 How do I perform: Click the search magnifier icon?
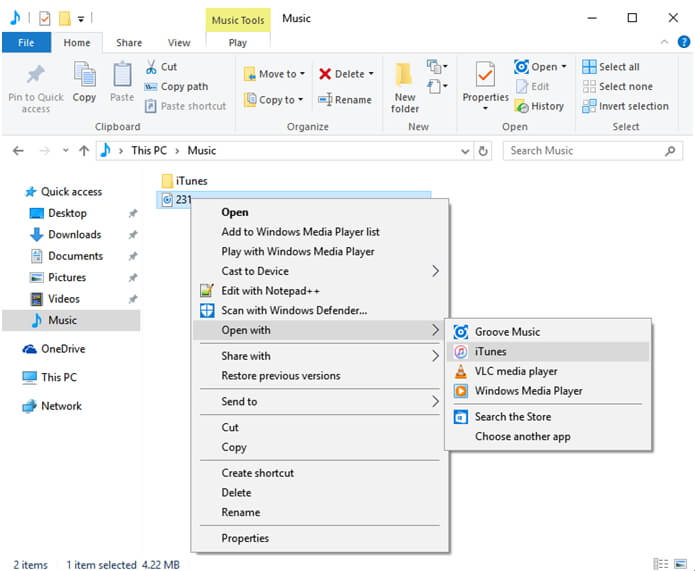pos(670,151)
